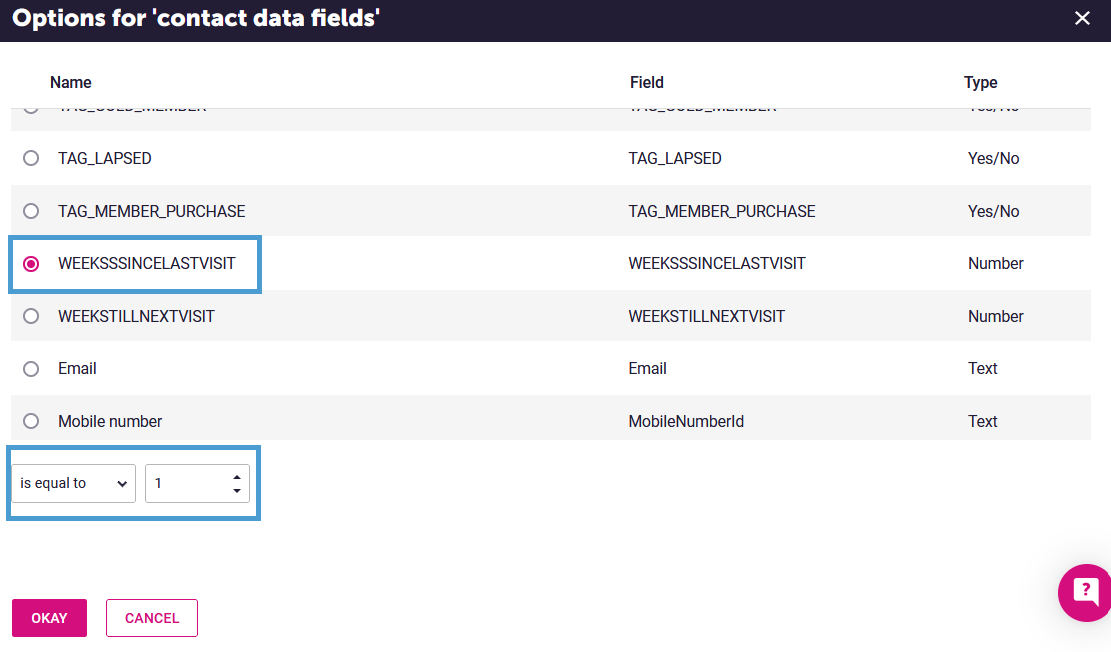Open the 'is equal to' operator dropdown
The height and width of the screenshot is (652, 1111).
point(73,483)
